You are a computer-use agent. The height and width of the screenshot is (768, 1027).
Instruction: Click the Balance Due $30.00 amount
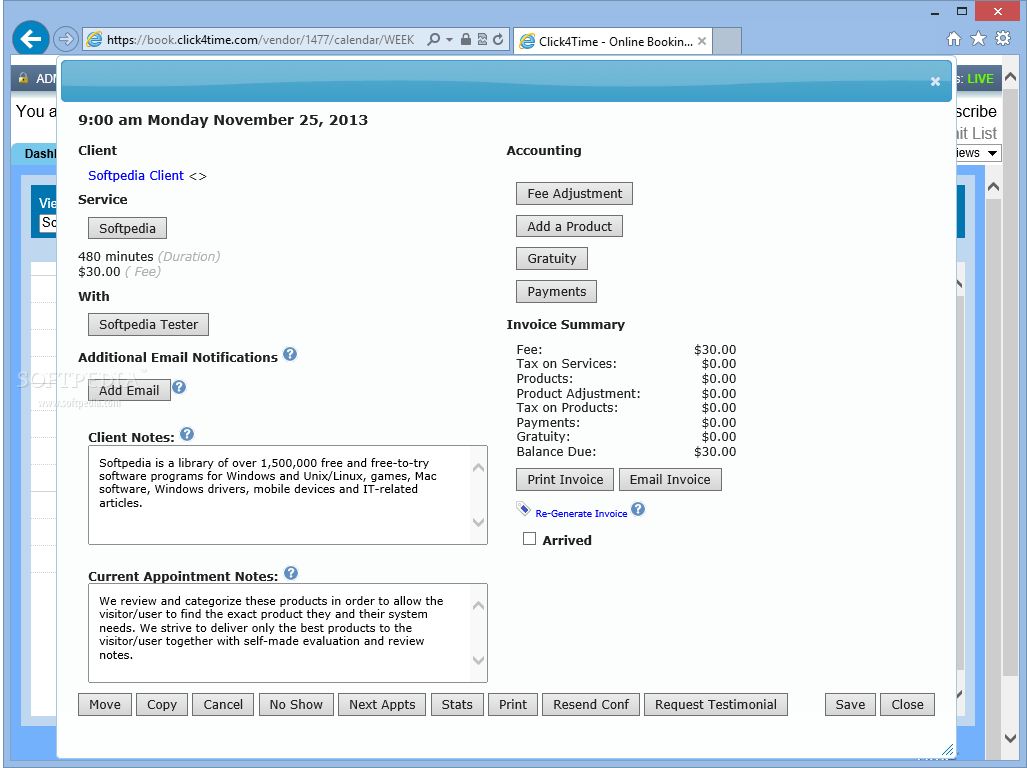(715, 452)
